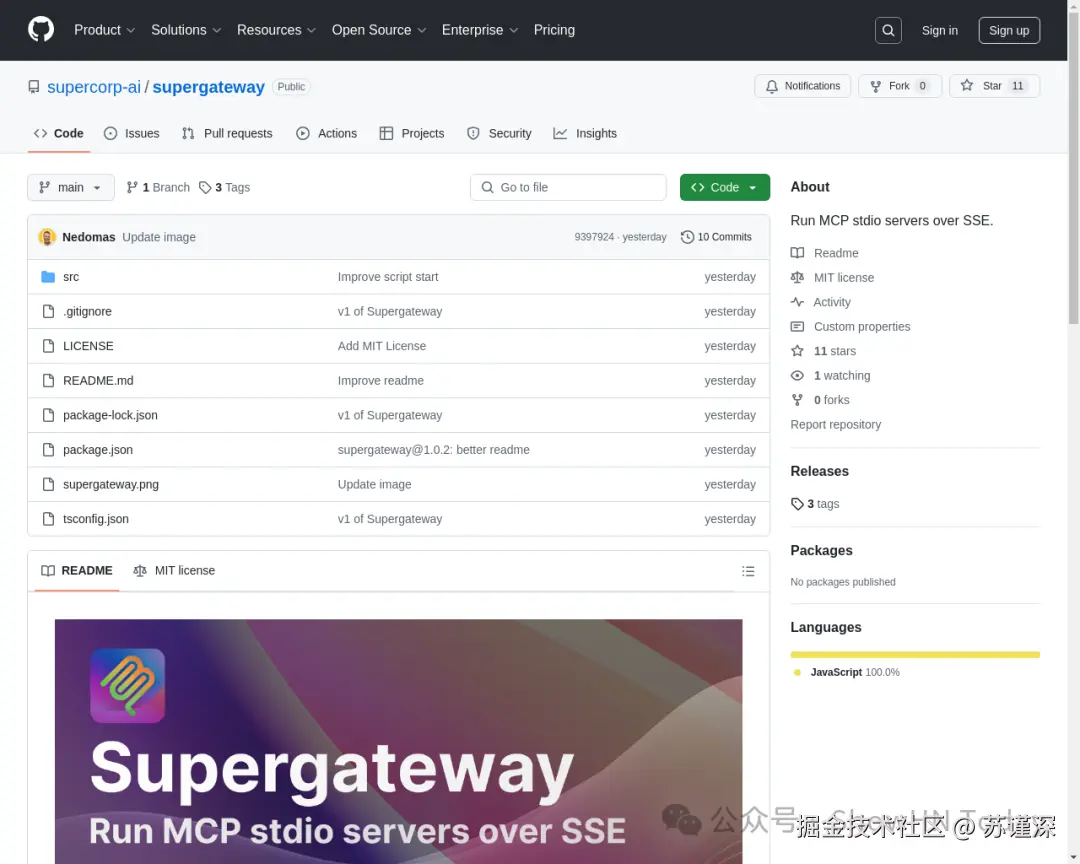View the 1 watching link

831,376
